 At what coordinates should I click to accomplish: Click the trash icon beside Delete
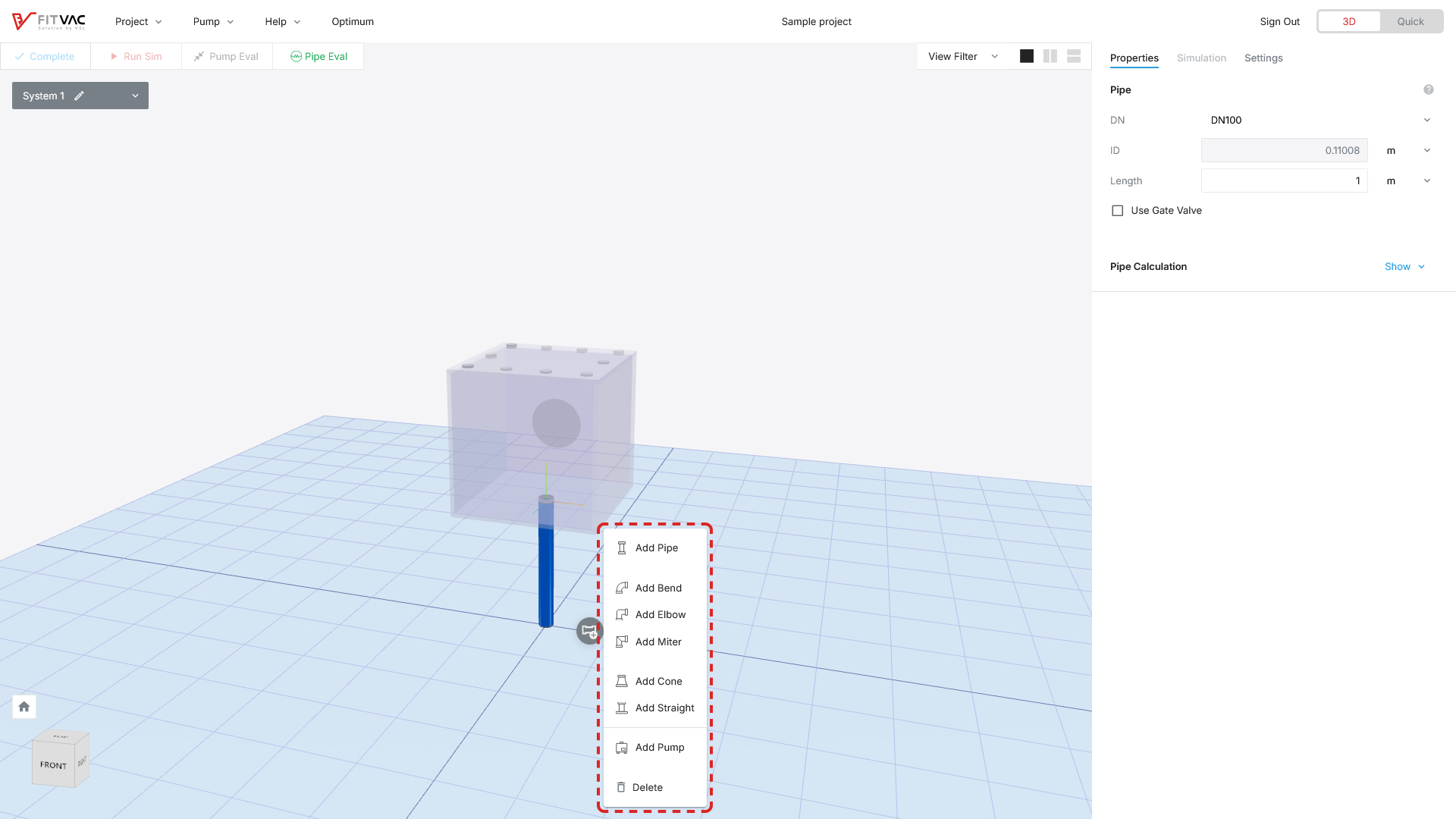621,787
